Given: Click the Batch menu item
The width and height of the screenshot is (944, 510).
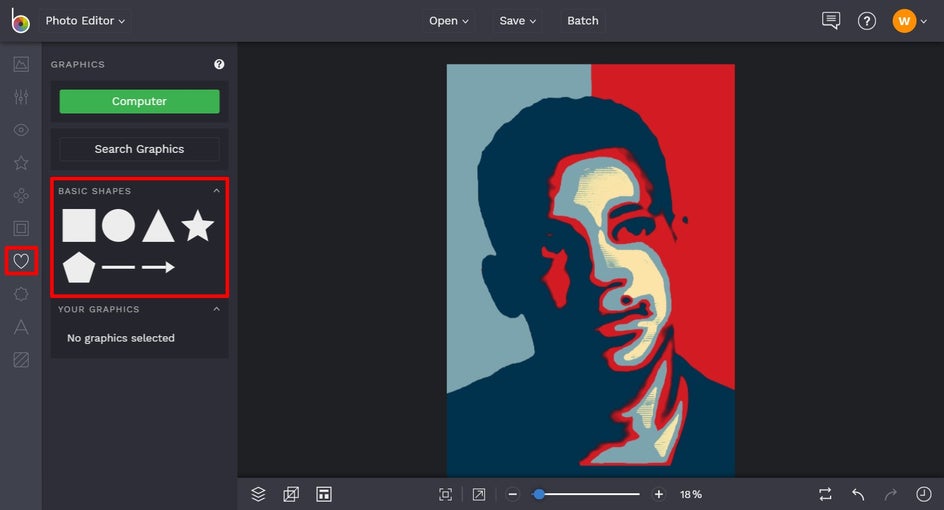Looking at the screenshot, I should (583, 20).
